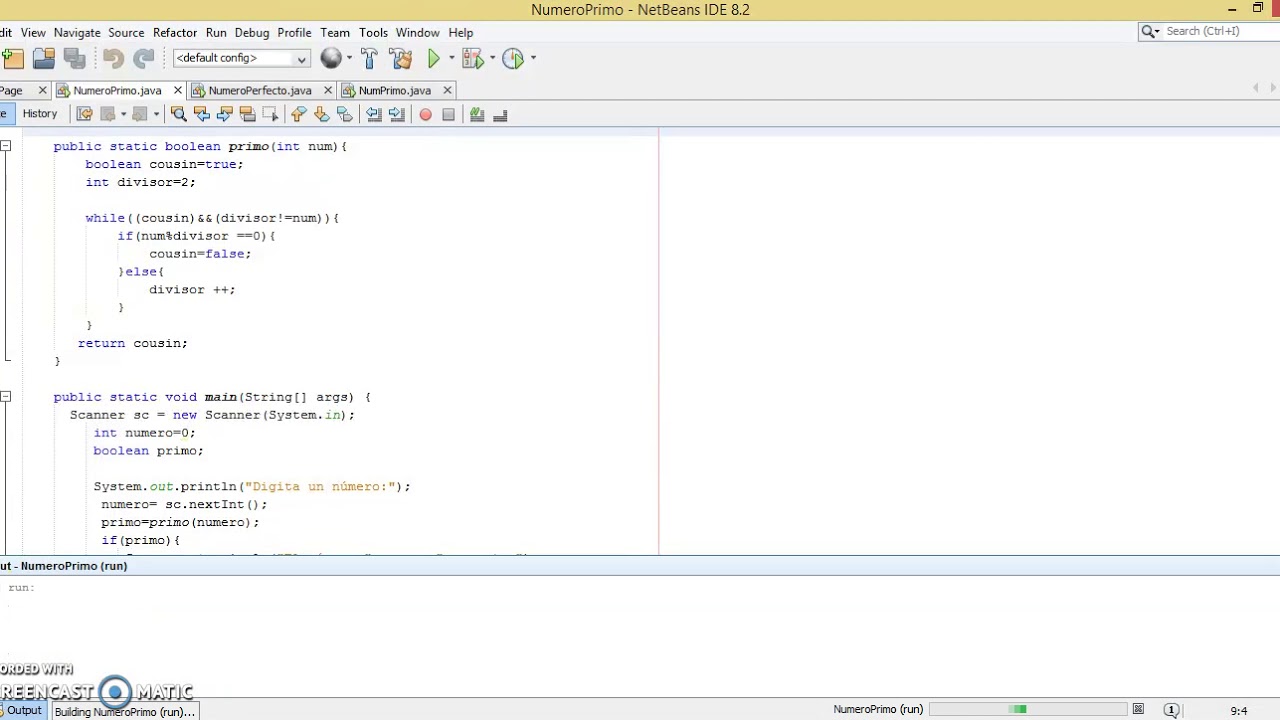This screenshot has width=1280, height=720.
Task: Go to Previous Bookmark icon
Action: [299, 115]
